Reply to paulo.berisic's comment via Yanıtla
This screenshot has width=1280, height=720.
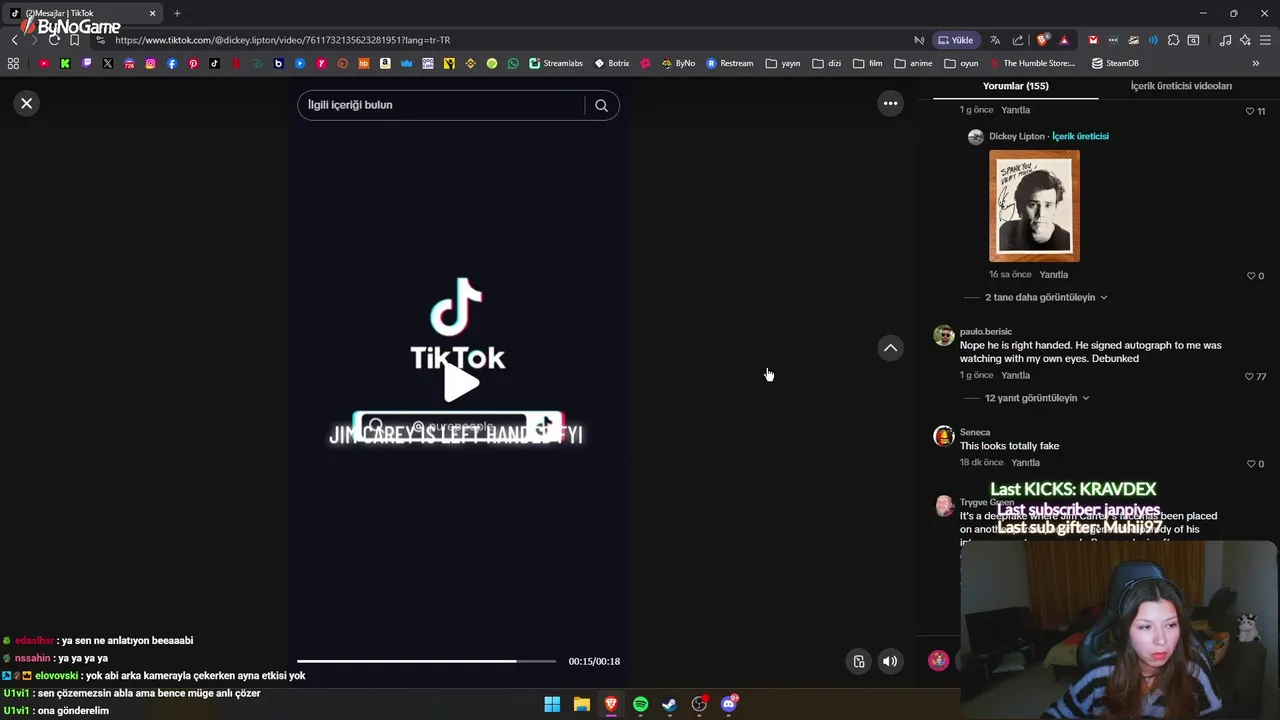click(x=1015, y=376)
